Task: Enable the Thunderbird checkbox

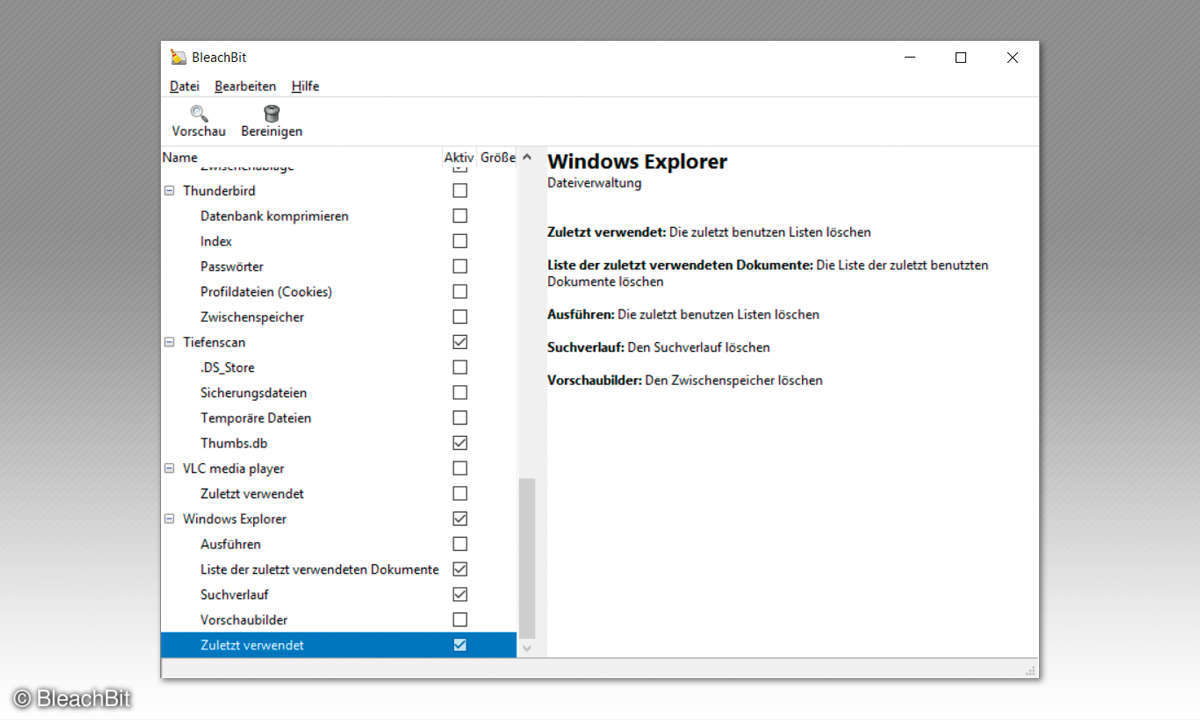Action: point(460,190)
